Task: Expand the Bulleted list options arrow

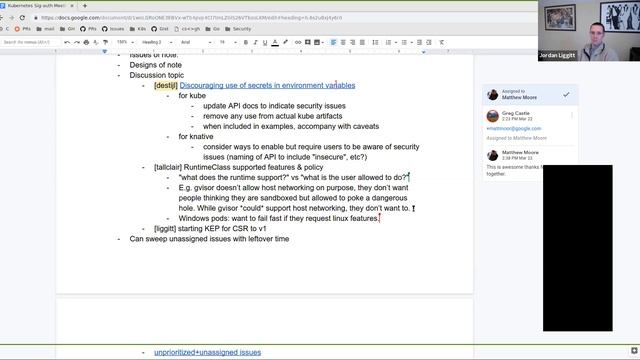Action: [411, 42]
